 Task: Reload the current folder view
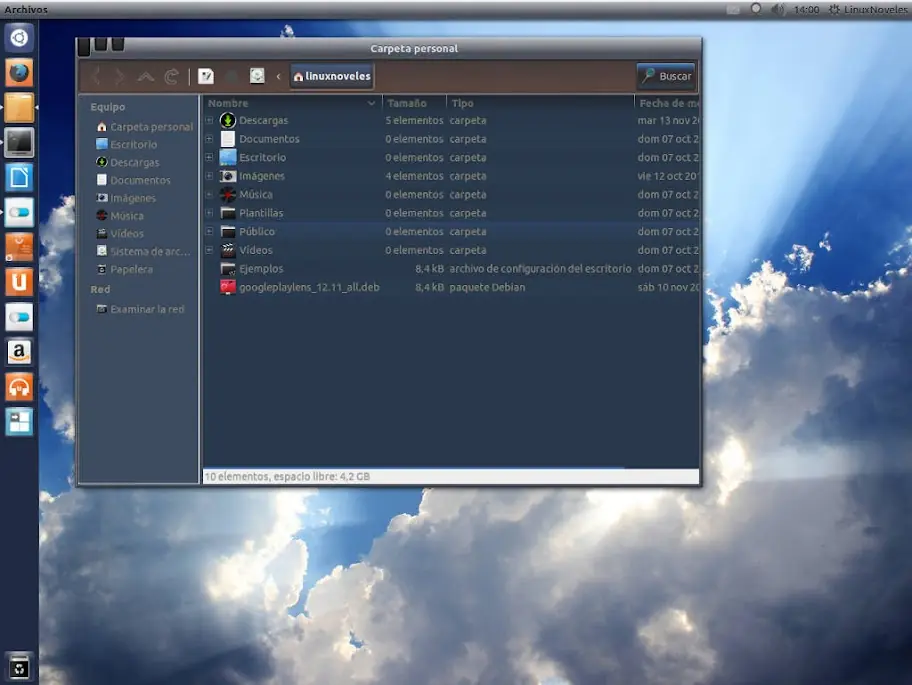[x=172, y=76]
